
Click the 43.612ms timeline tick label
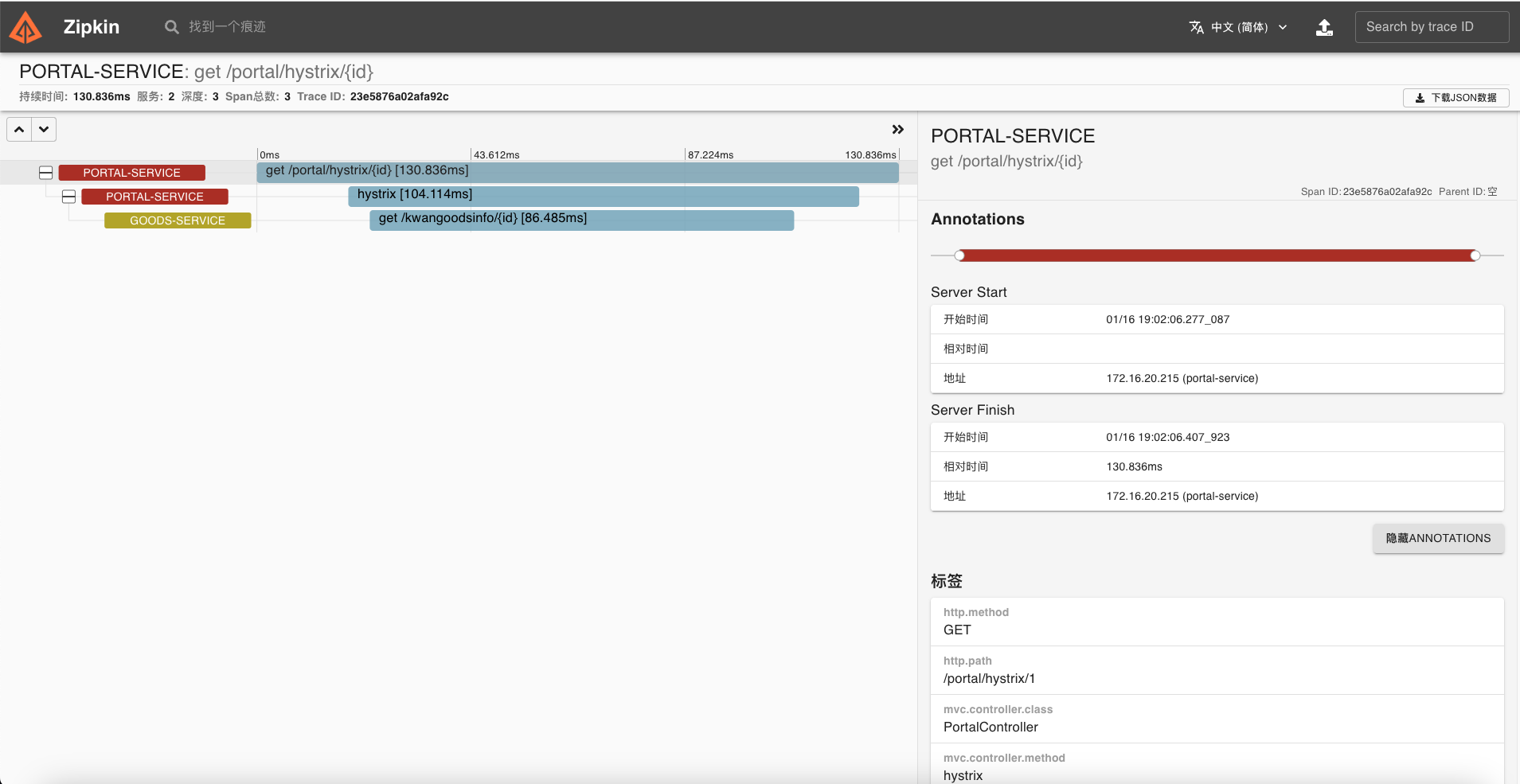(x=497, y=154)
